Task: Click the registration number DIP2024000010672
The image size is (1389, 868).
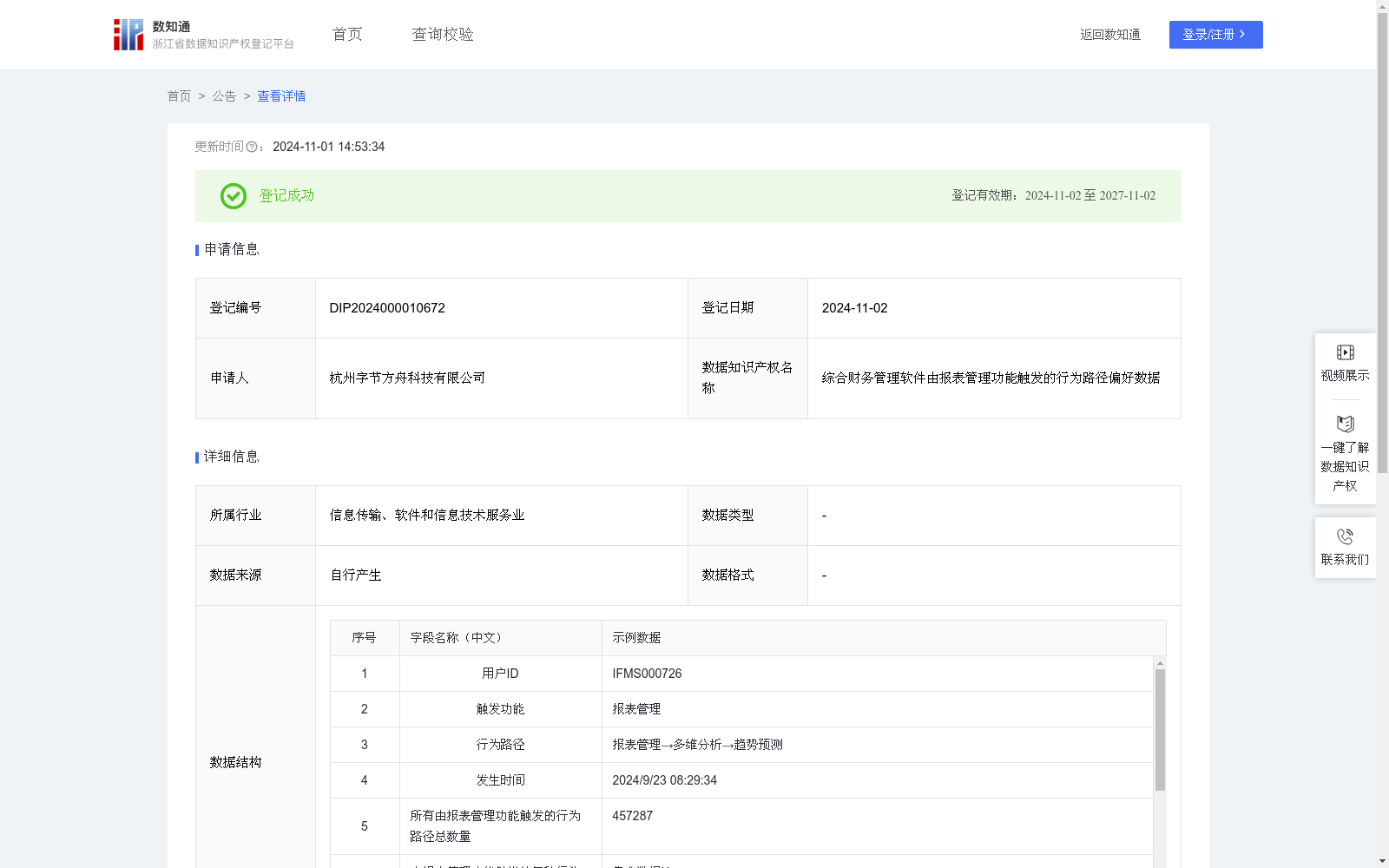Action: (386, 307)
